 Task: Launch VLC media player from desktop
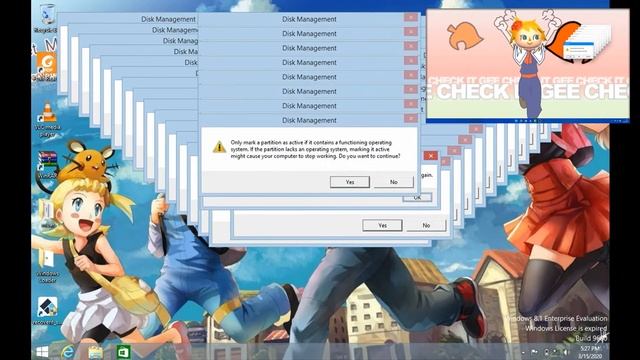tap(47, 118)
